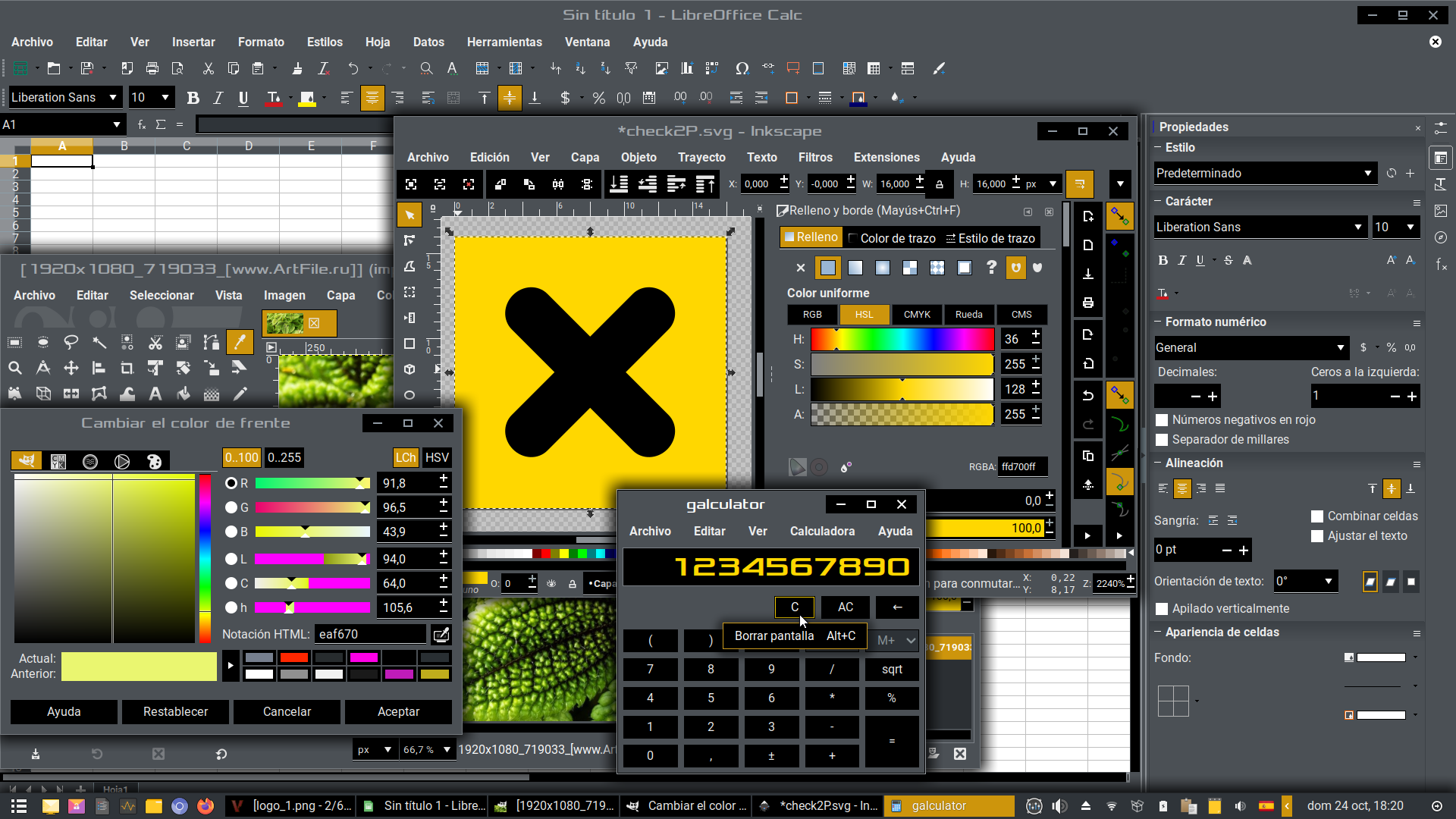
Task: Open Calculadora menu in galculator
Action: coord(822,532)
